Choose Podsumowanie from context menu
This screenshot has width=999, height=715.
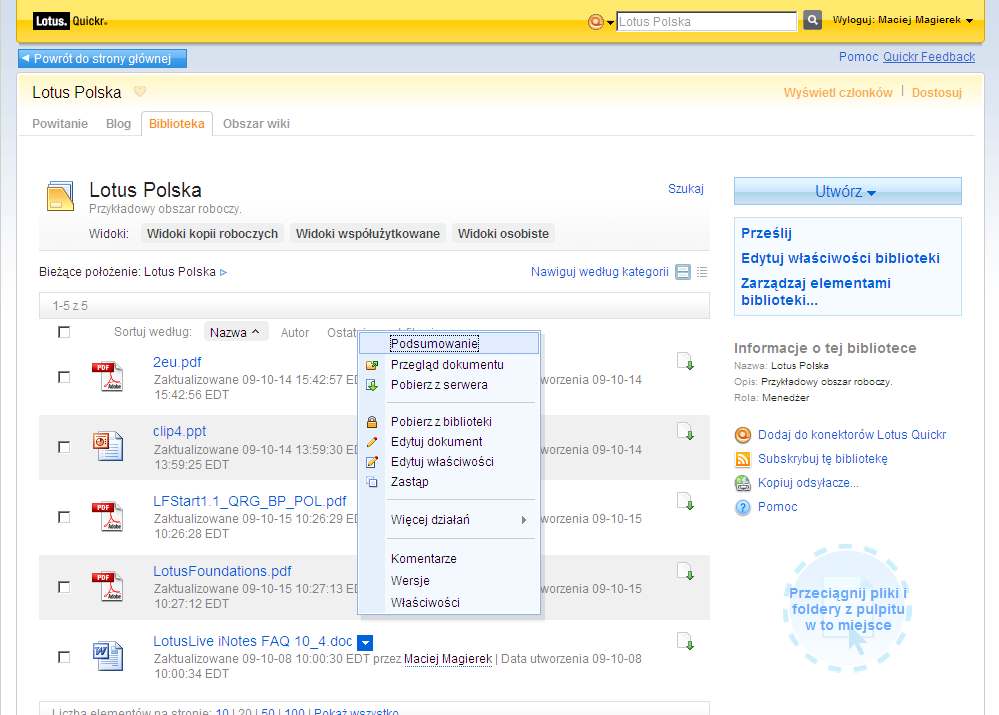tap(449, 343)
